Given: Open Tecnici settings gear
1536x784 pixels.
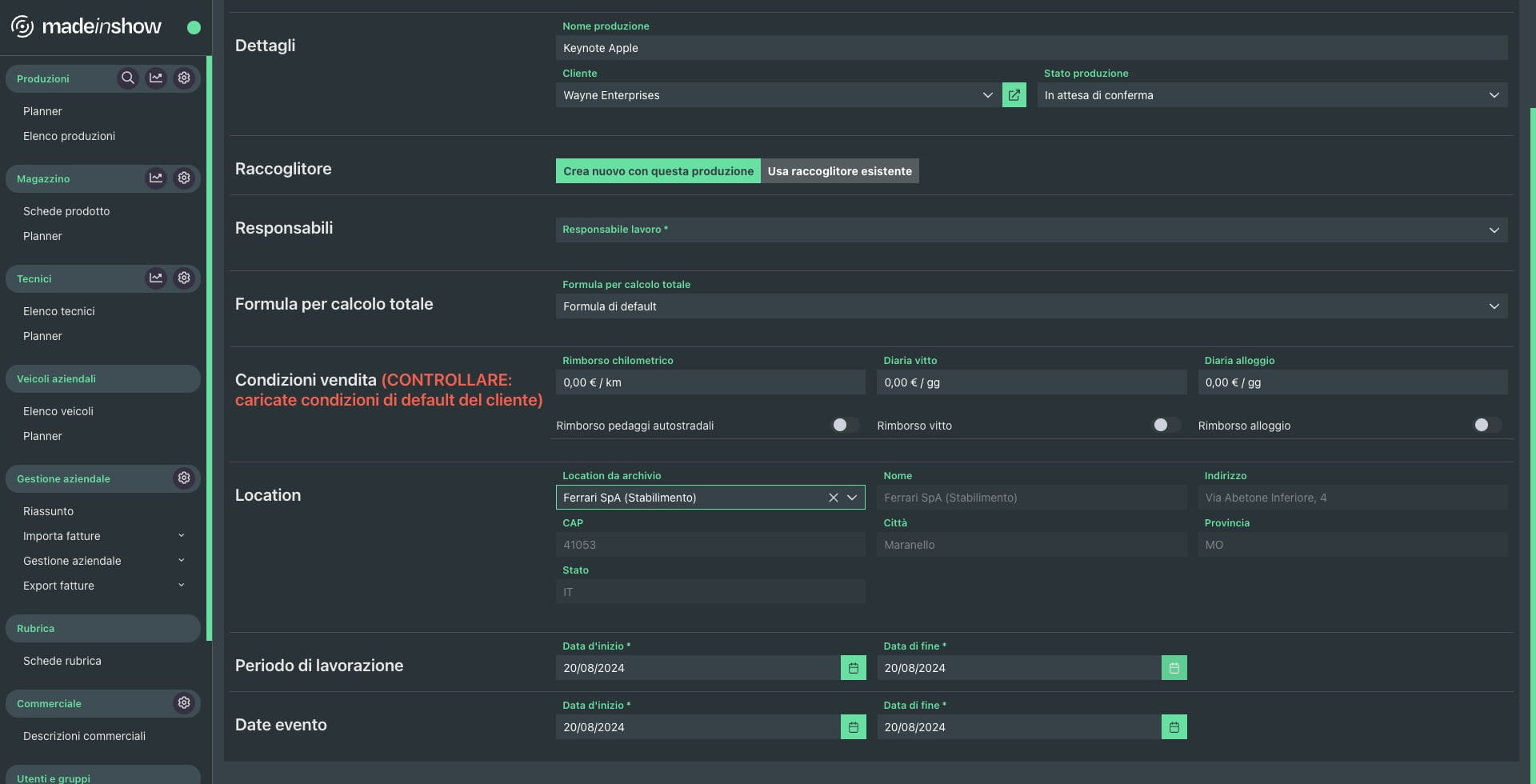Looking at the screenshot, I should click(x=184, y=278).
